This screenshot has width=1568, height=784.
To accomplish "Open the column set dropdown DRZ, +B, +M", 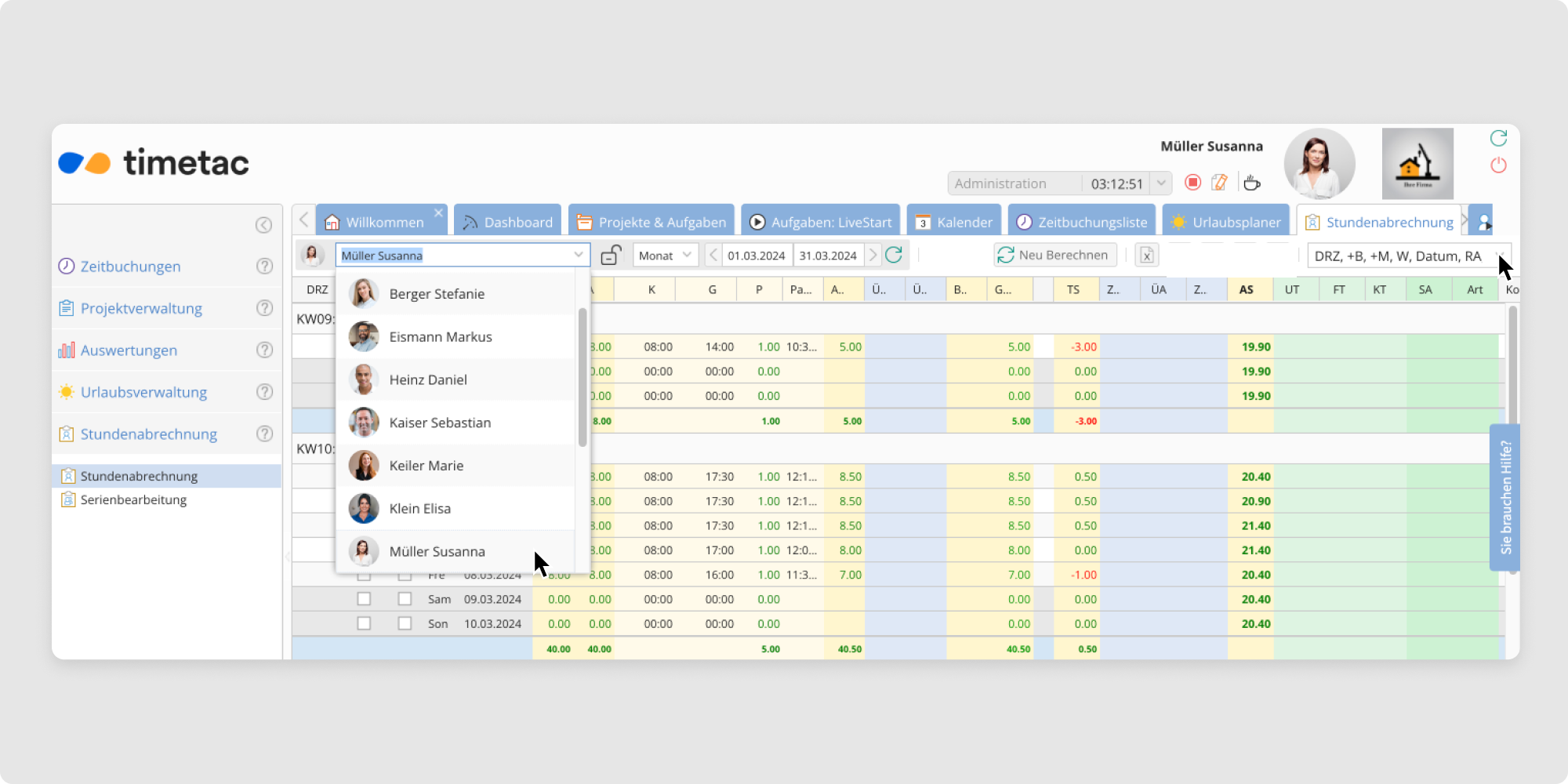I will (1407, 256).
